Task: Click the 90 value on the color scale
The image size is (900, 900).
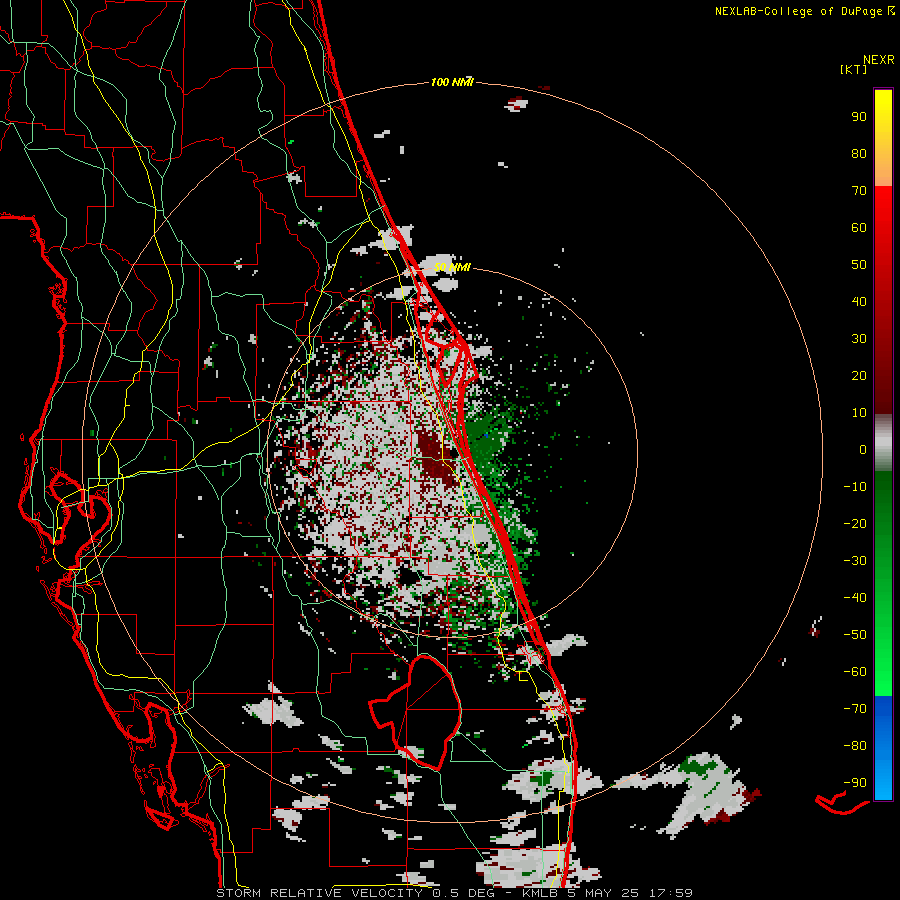Action: (x=859, y=117)
